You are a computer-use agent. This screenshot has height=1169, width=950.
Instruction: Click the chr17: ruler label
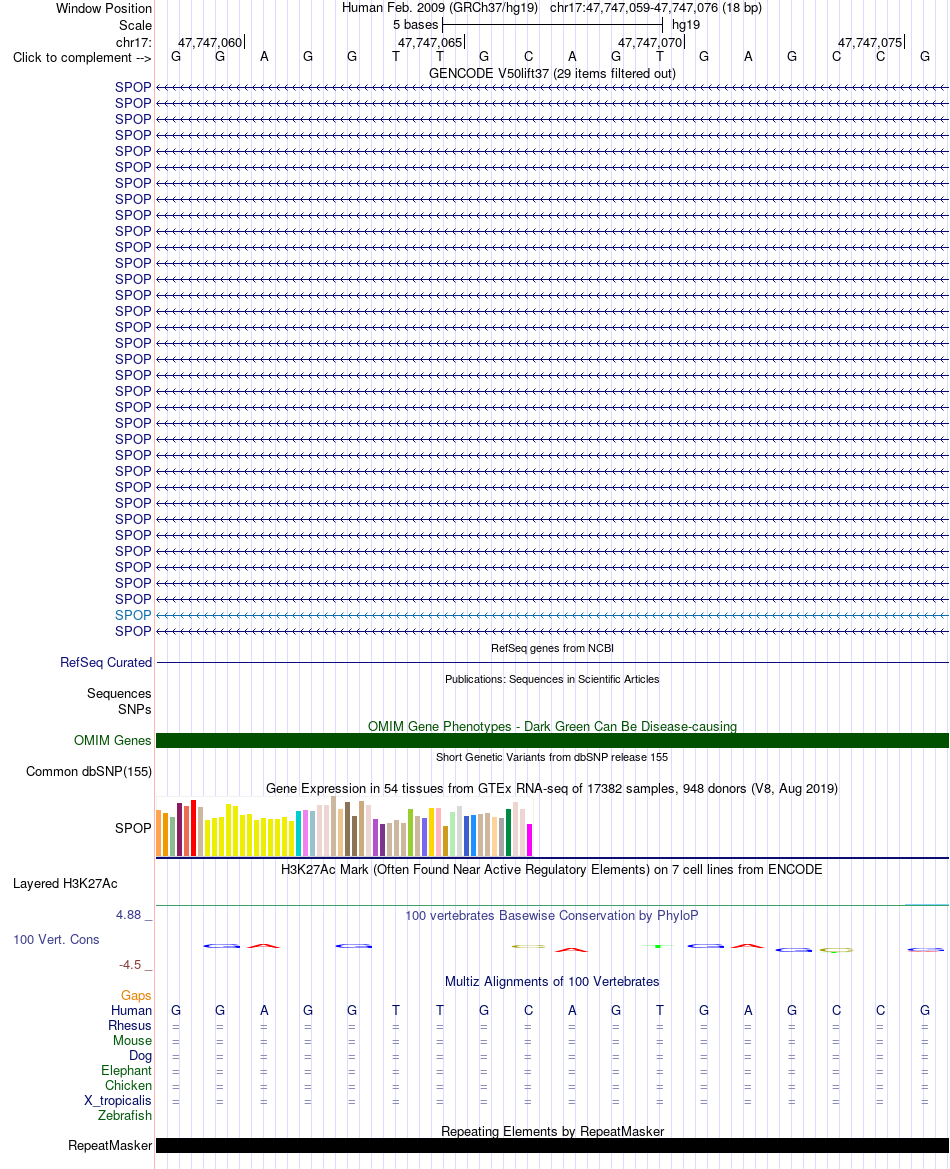click(133, 42)
